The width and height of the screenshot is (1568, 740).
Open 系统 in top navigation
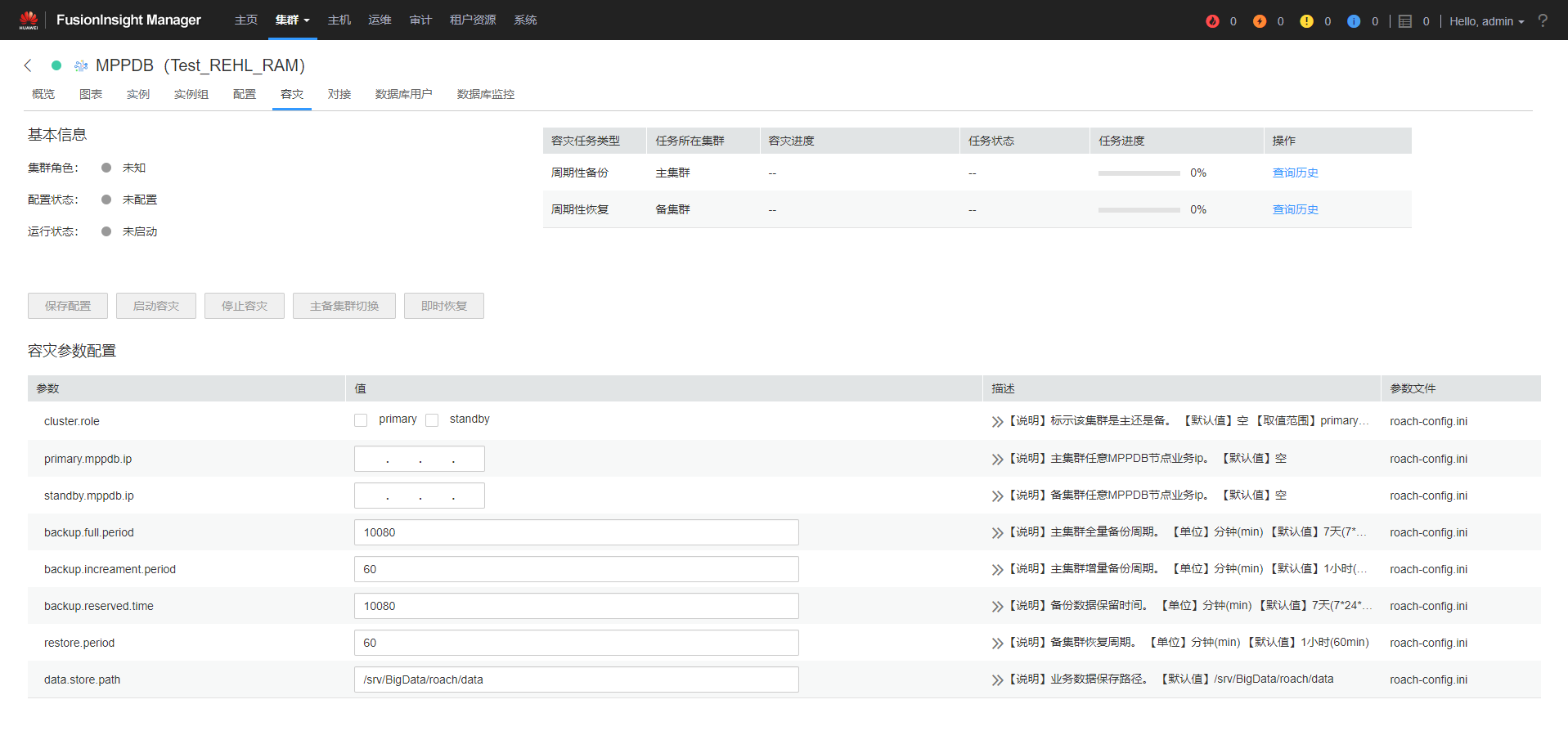525,20
